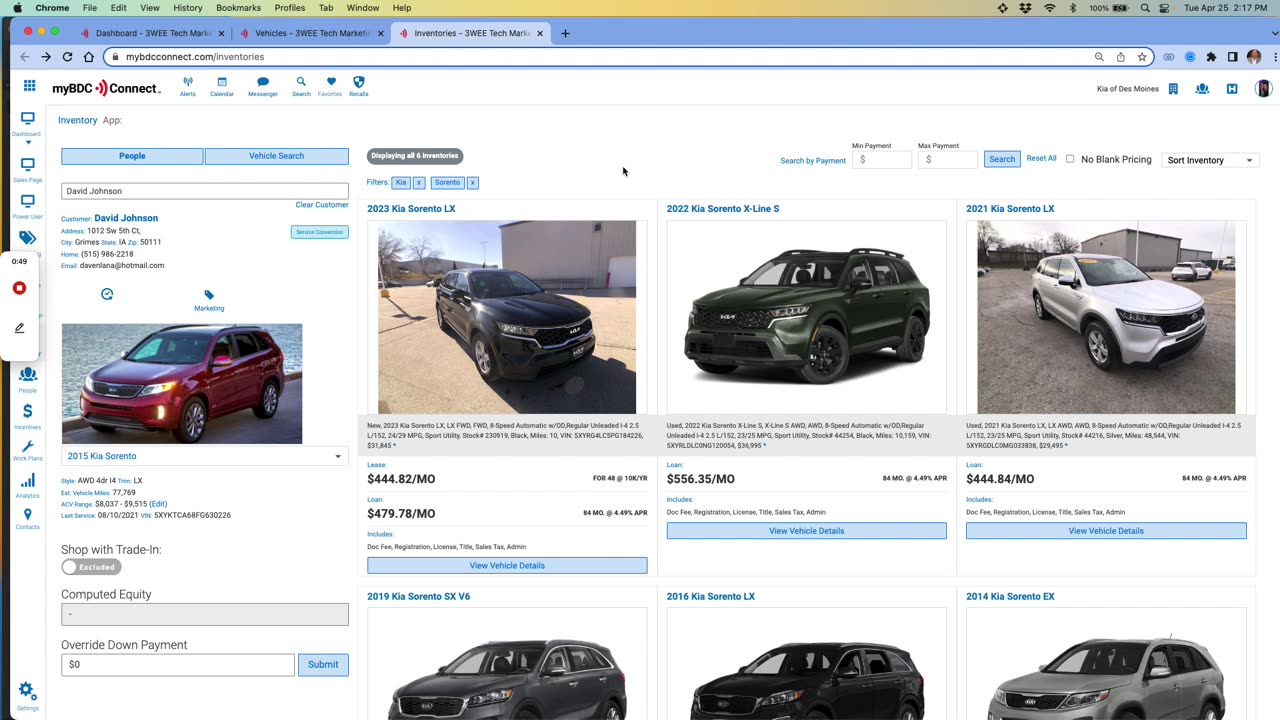Open Favorites heart icon
This screenshot has width=1280, height=720.
(x=331, y=87)
